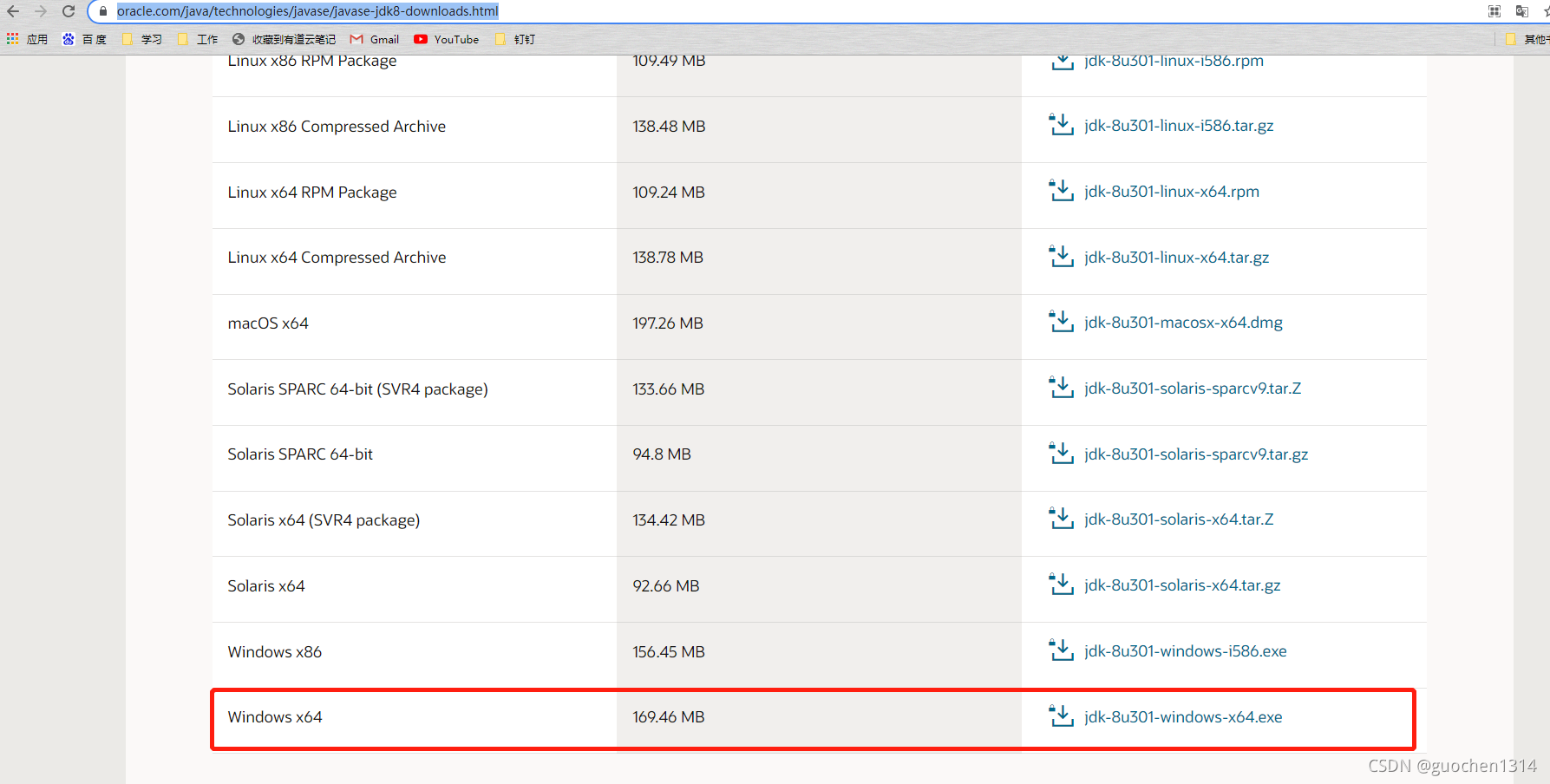Click download icon for macosx-x64.dmg
1550x784 pixels.
(x=1062, y=322)
